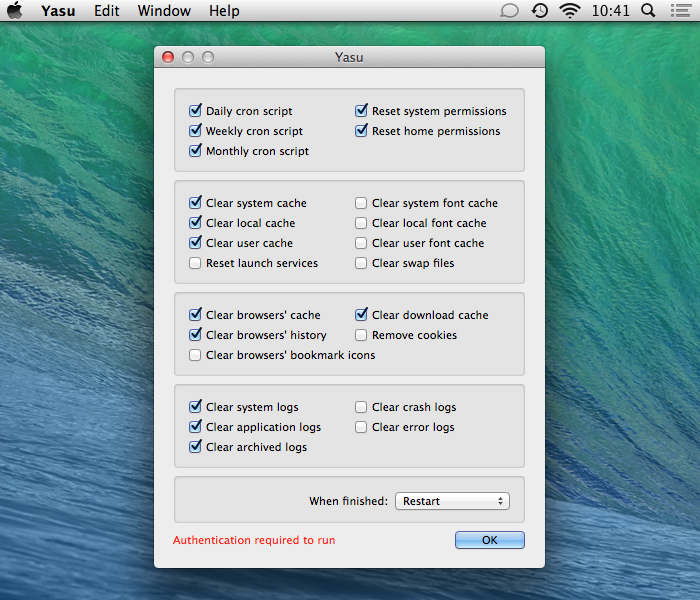The image size is (700, 600).
Task: Show the menu bar clock at 10:41
Action: tap(610, 10)
